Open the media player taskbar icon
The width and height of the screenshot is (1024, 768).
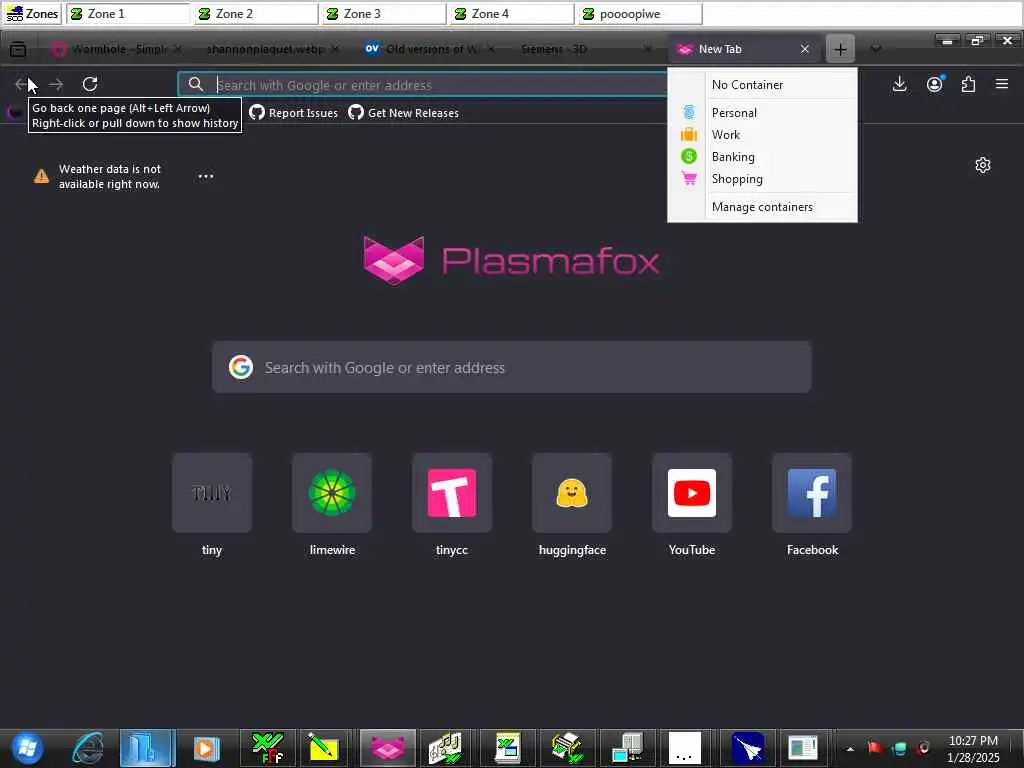[x=206, y=748]
